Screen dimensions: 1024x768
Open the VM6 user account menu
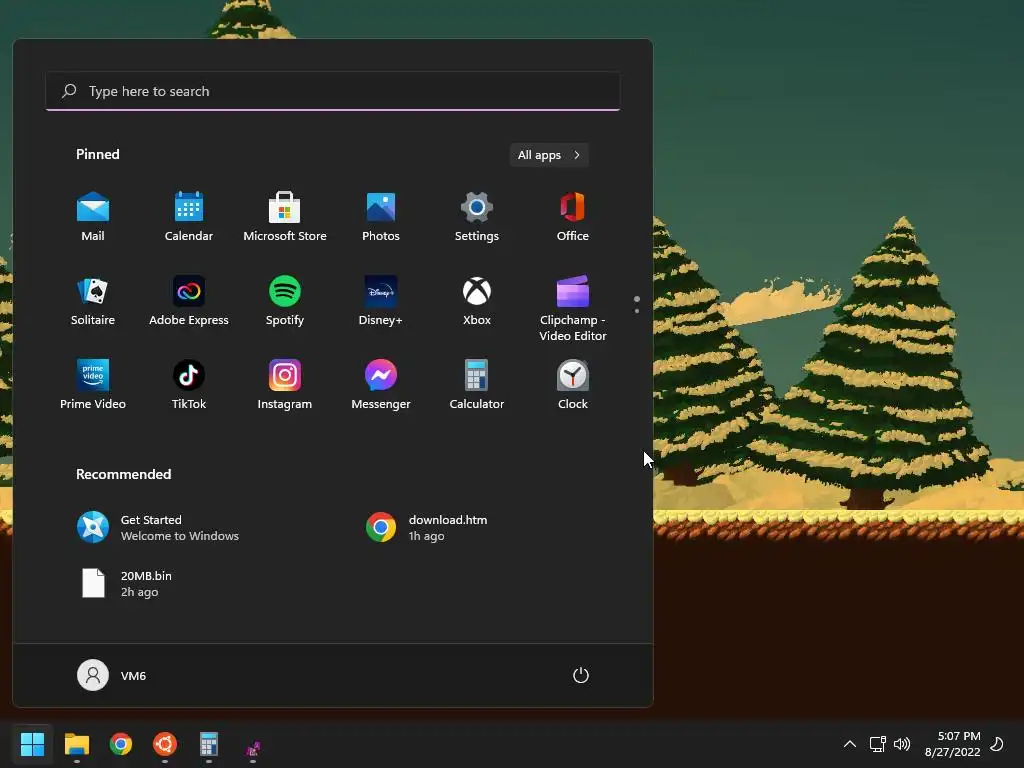click(112, 675)
